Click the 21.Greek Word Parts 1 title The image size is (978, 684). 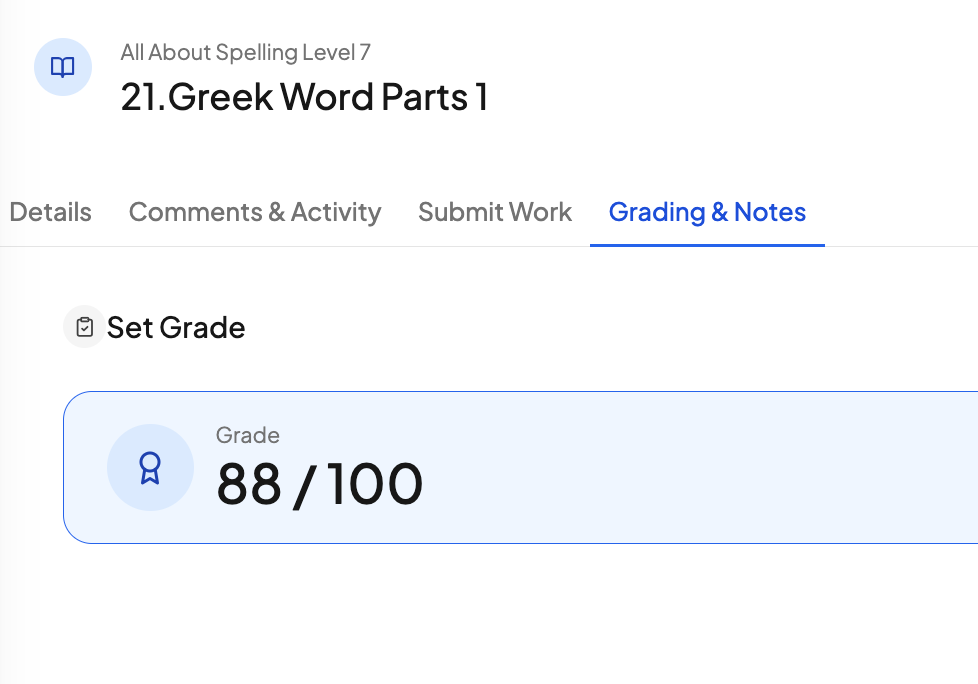pos(304,97)
